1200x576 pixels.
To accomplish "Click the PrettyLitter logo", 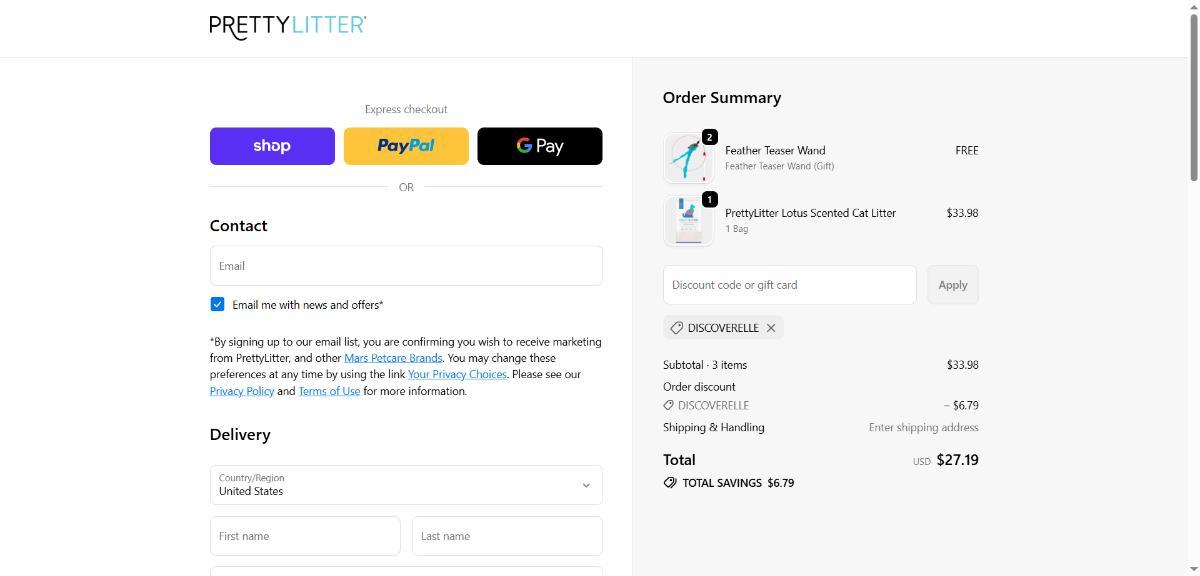I will tap(288, 27).
